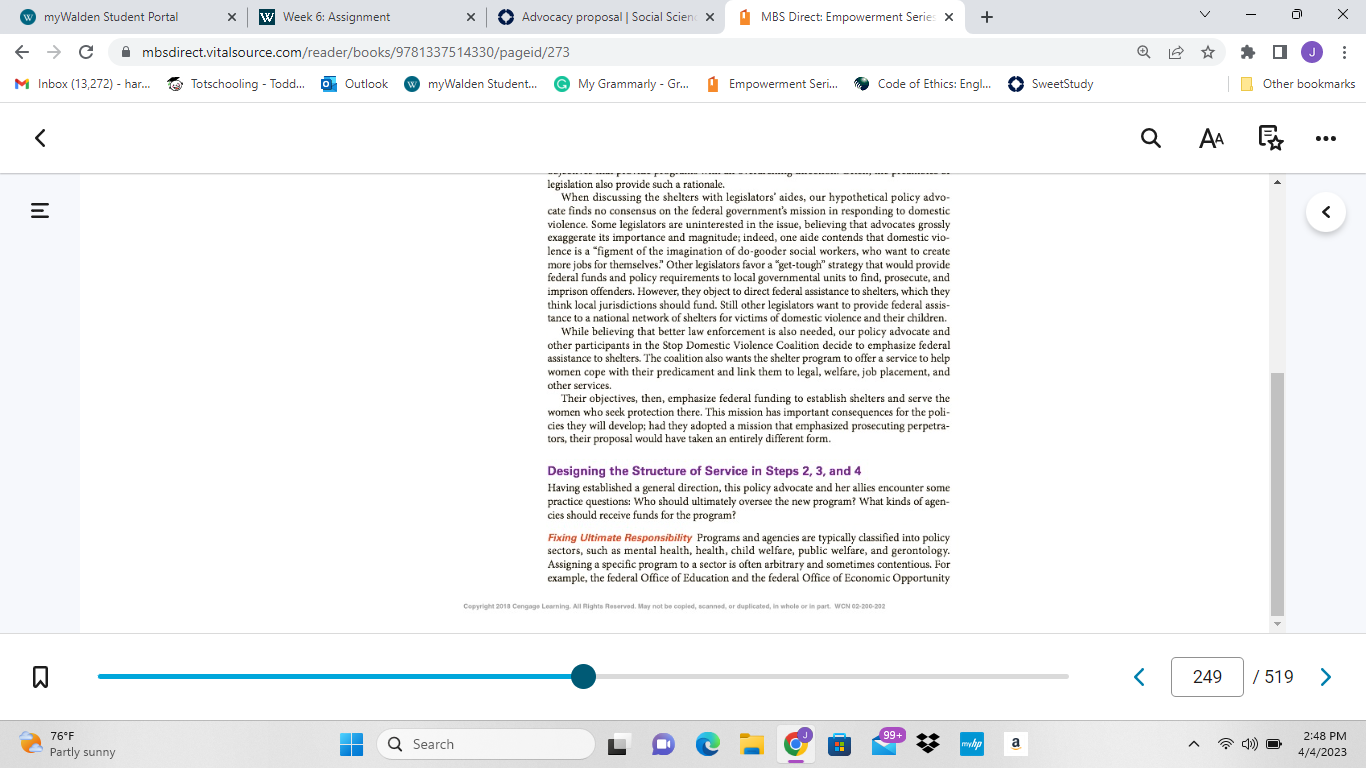Click the page number field showing 249
Viewport: 1366px width, 768px height.
click(x=1207, y=677)
